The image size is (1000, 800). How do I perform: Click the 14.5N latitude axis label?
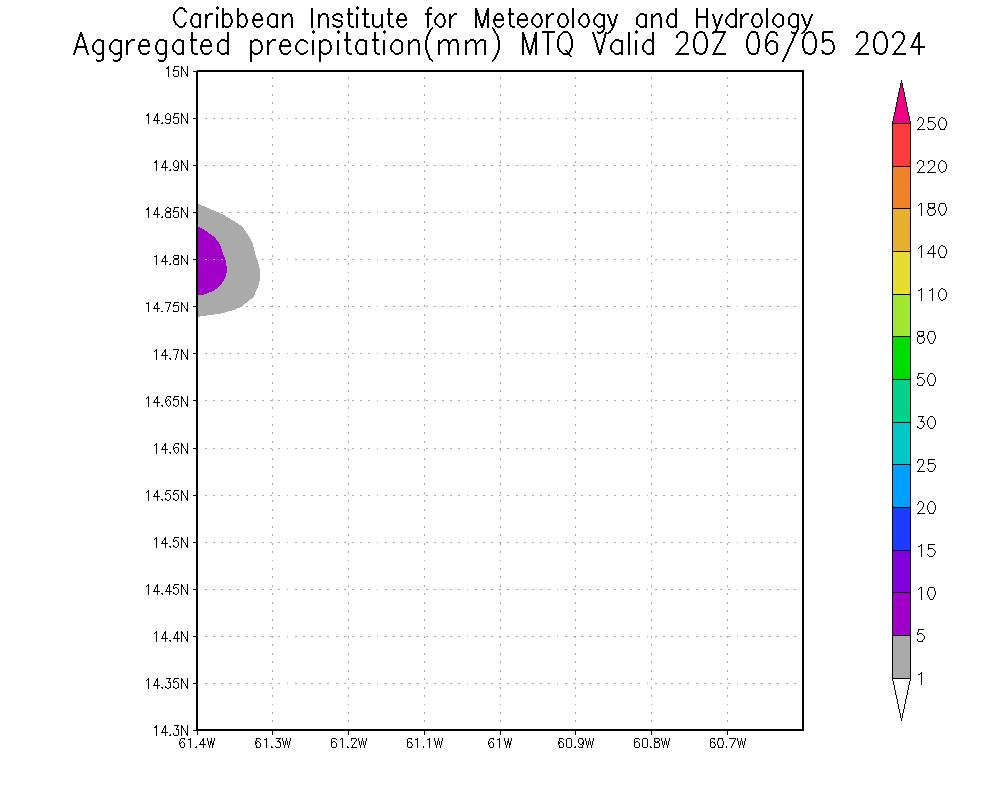tap(172, 542)
